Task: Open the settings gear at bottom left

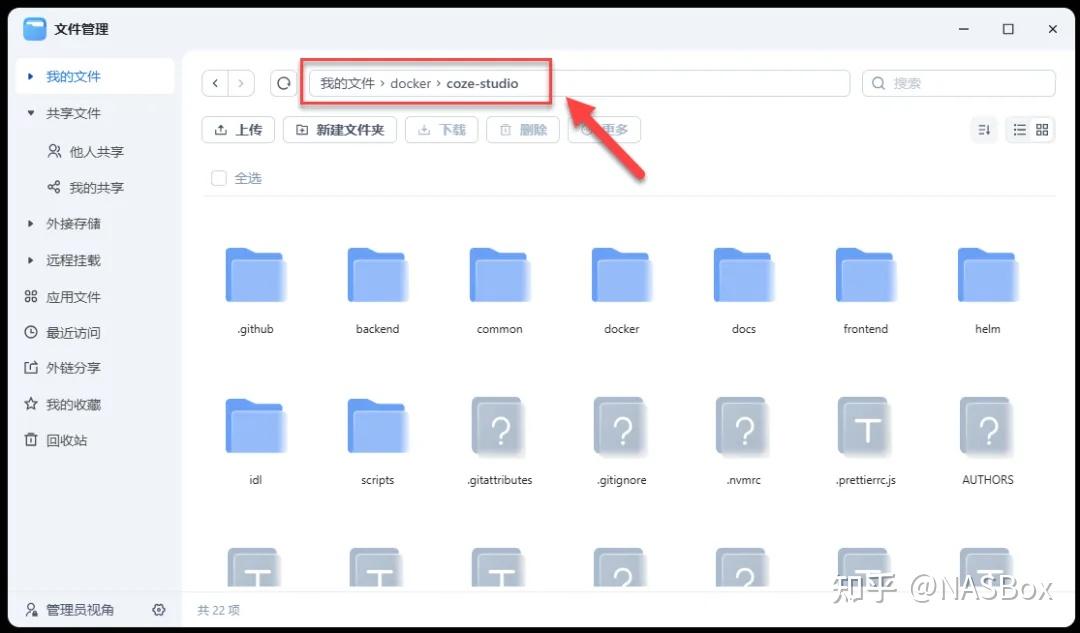Action: click(160, 609)
